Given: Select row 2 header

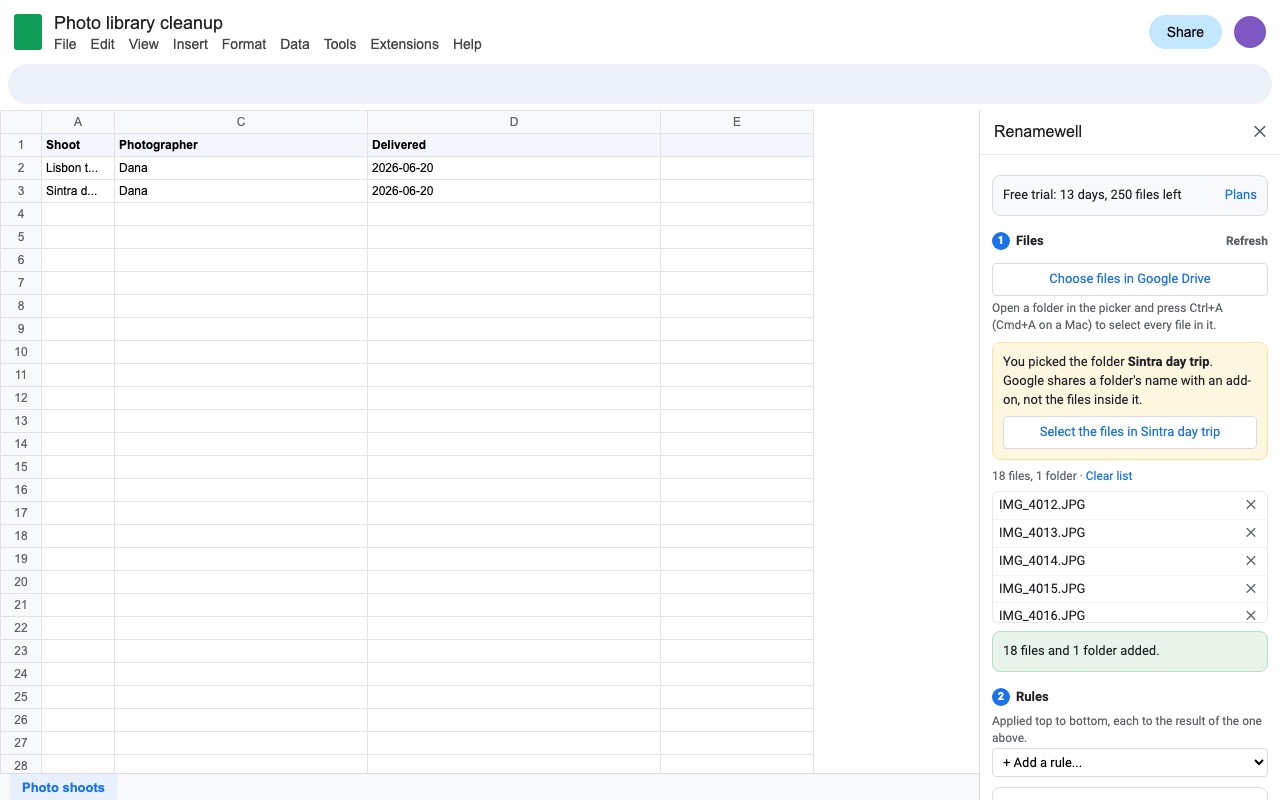Looking at the screenshot, I should coord(21,168).
